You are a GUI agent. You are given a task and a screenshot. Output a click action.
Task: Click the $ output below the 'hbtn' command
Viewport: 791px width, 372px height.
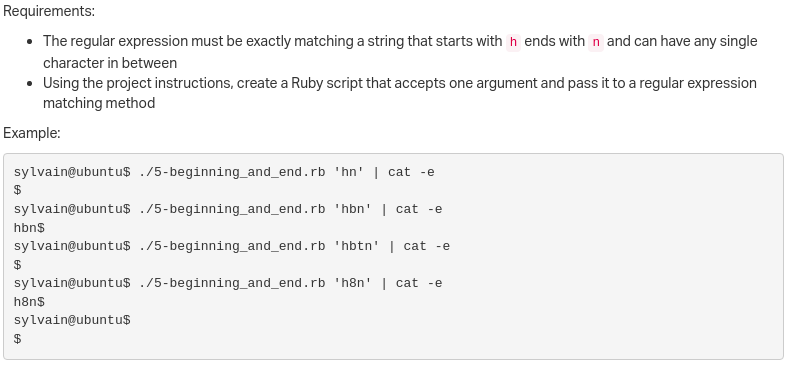18,264
